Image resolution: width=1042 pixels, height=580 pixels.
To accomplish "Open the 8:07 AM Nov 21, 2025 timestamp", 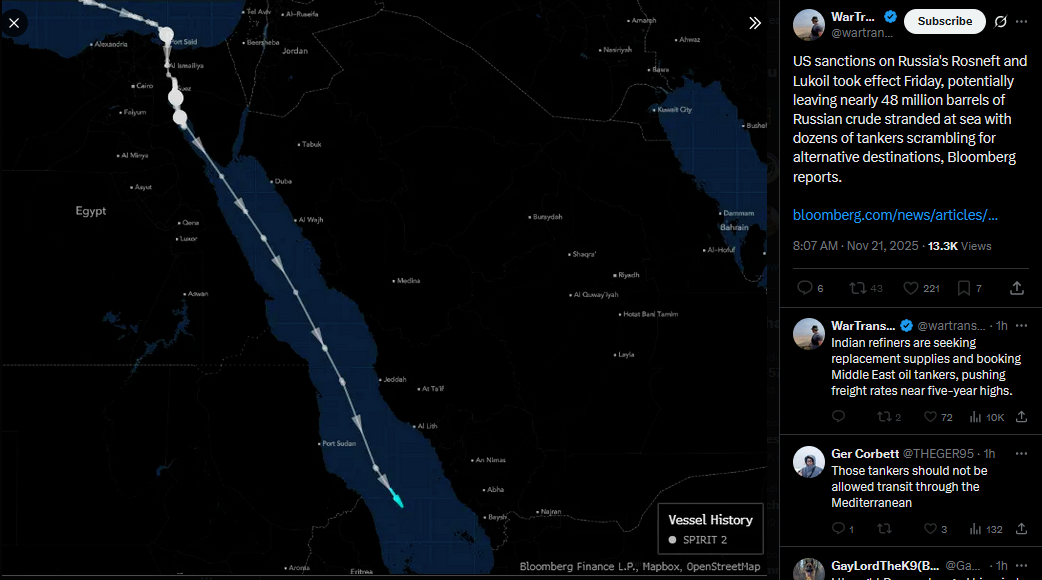I will (x=855, y=246).
